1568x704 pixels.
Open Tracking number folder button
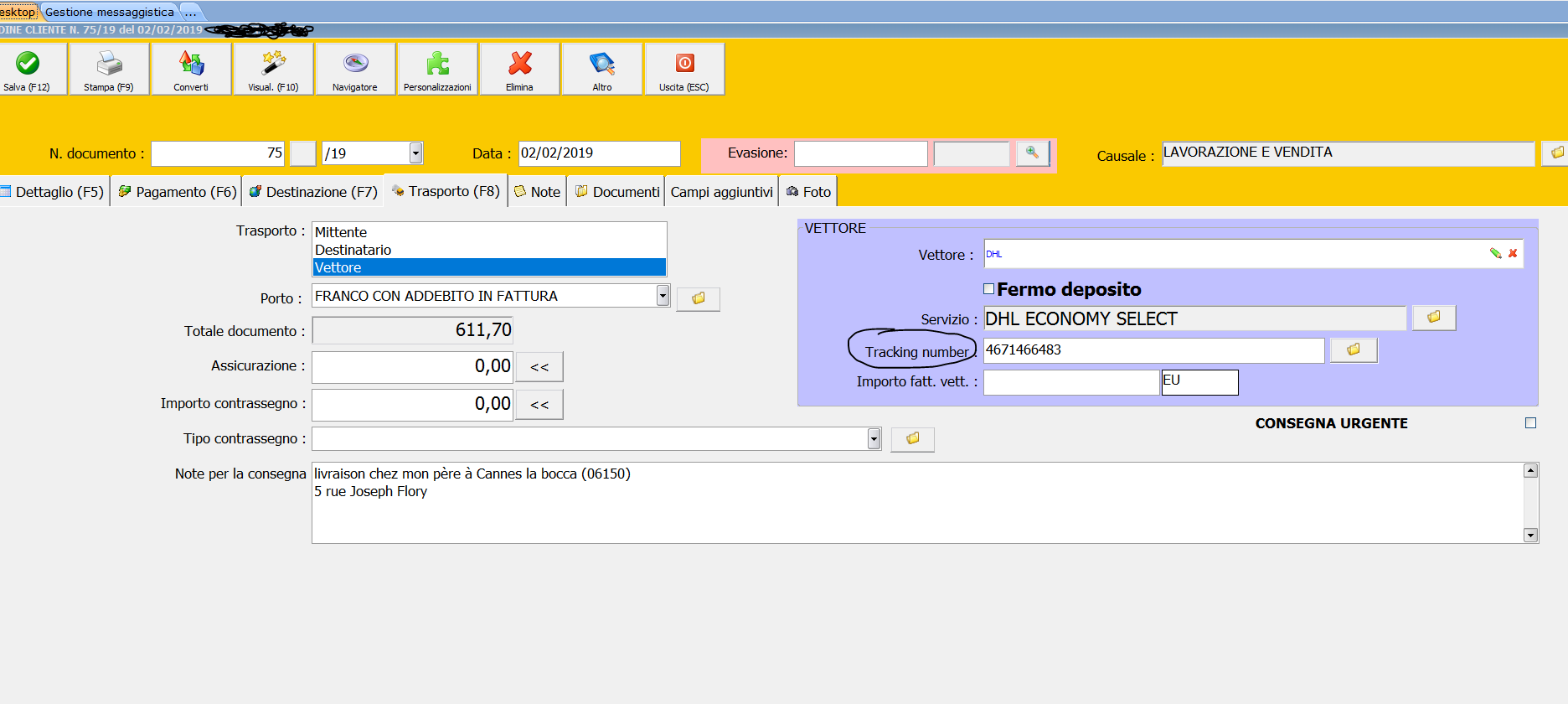tap(1354, 349)
